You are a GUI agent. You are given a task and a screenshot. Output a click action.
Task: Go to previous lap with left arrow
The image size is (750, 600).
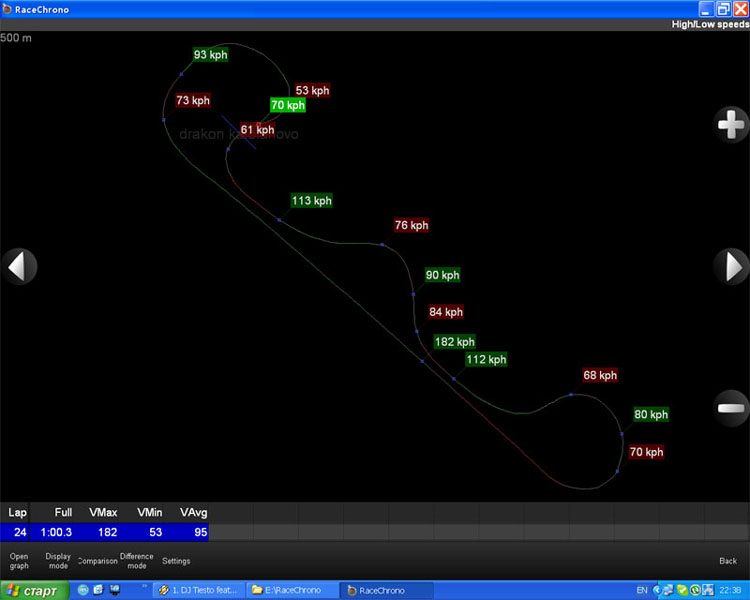pos(20,267)
